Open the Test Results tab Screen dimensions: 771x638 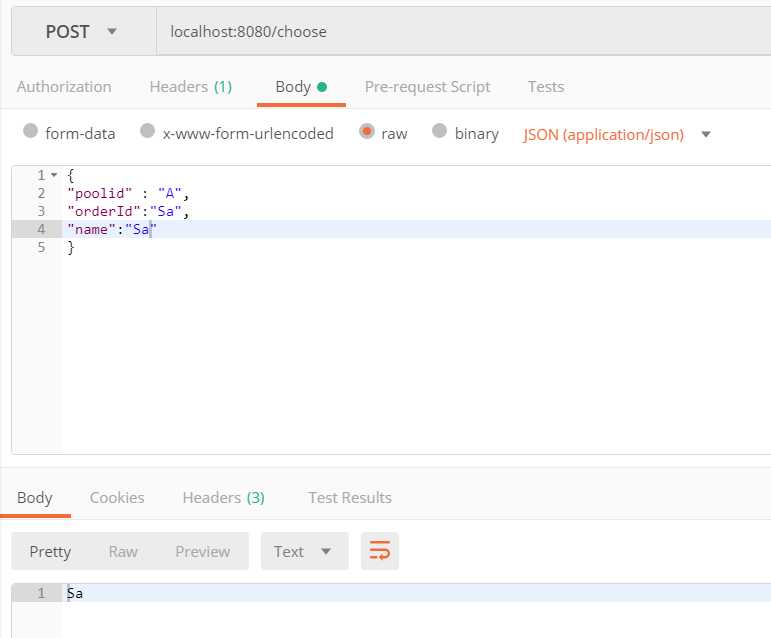point(350,497)
